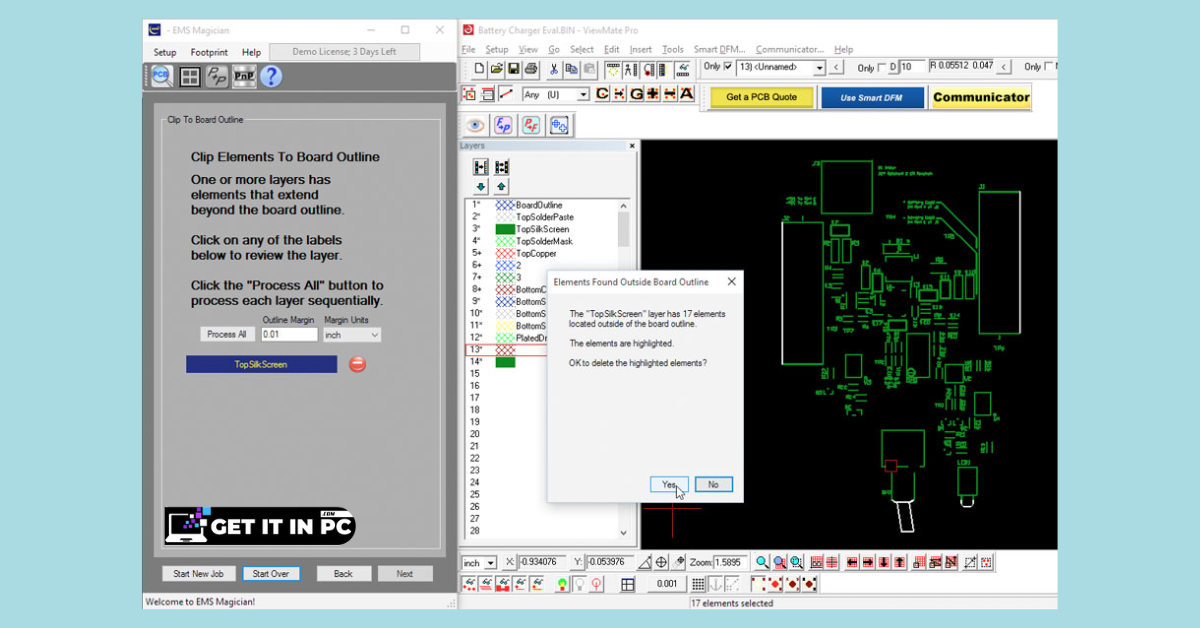Click the Zoom value field

coord(730,563)
